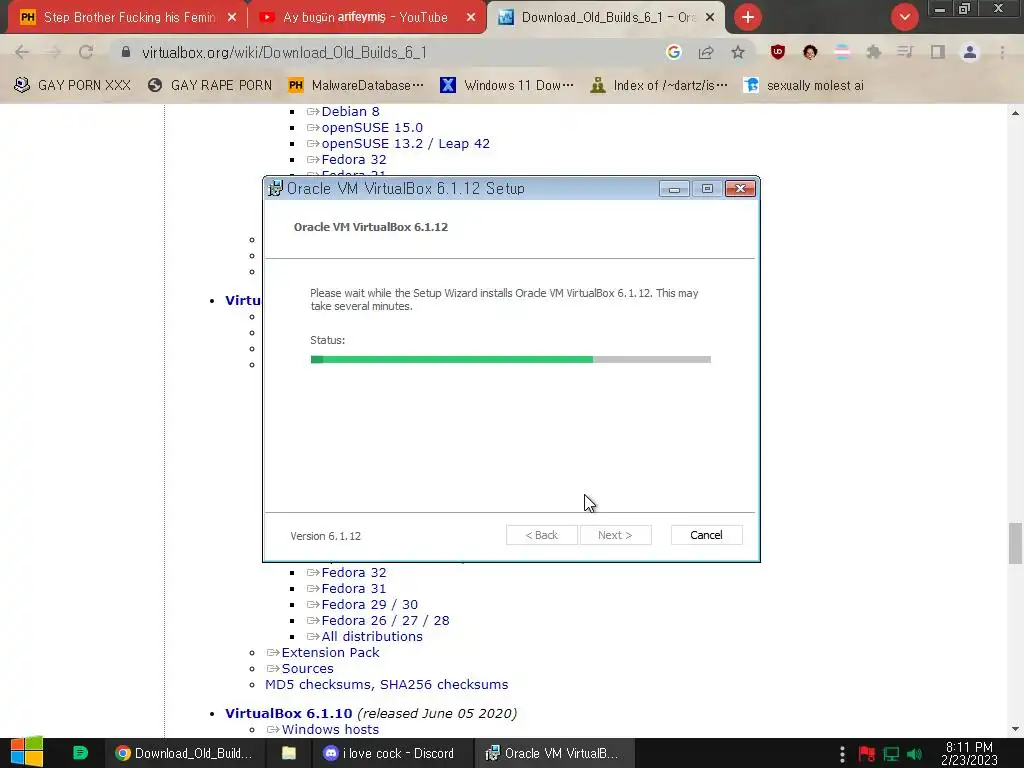1024x768 pixels.
Task: Cancel the VirtualBox 6.1.12 setup
Action: click(x=706, y=535)
